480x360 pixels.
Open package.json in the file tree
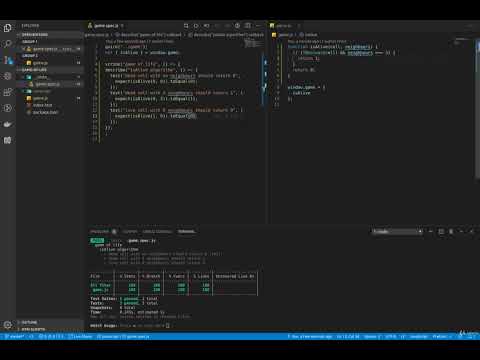coord(50,112)
